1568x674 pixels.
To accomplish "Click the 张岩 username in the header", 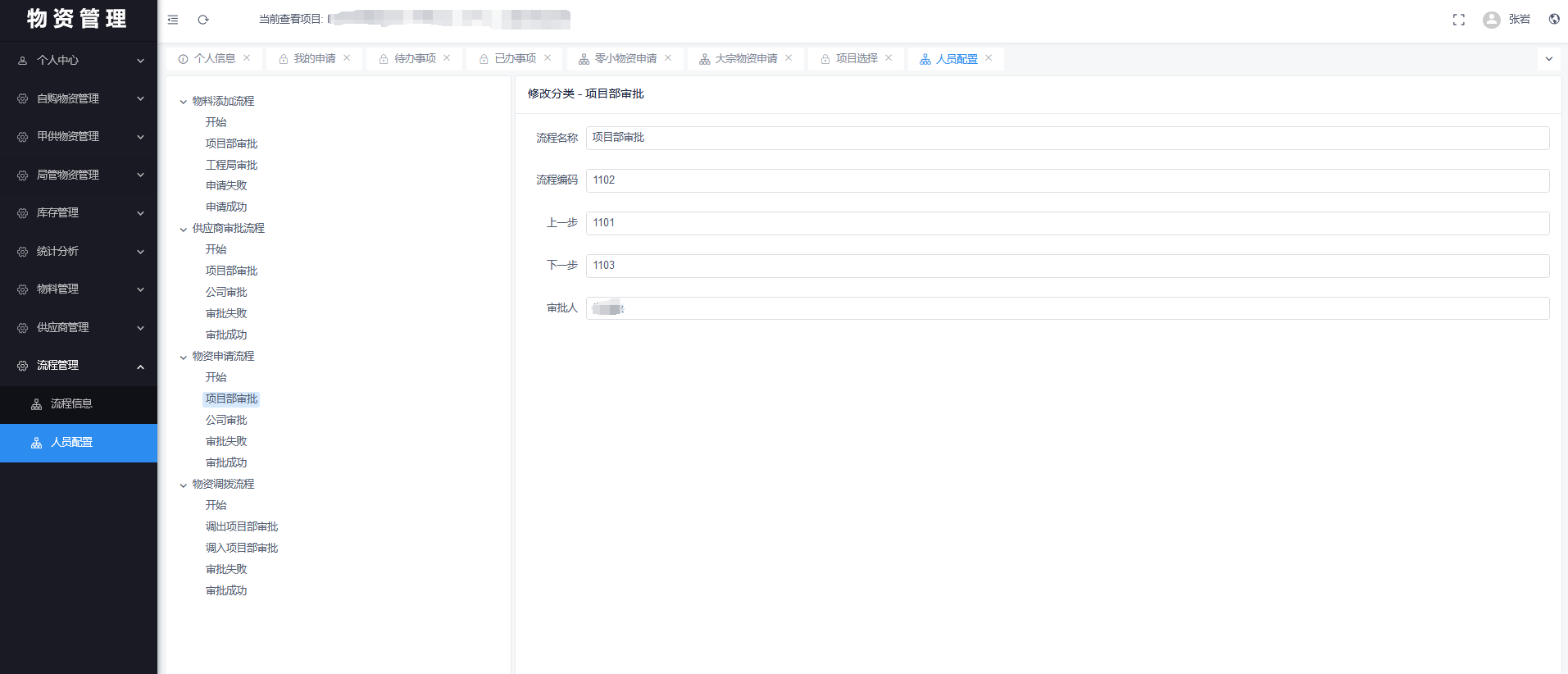I will click(1519, 20).
